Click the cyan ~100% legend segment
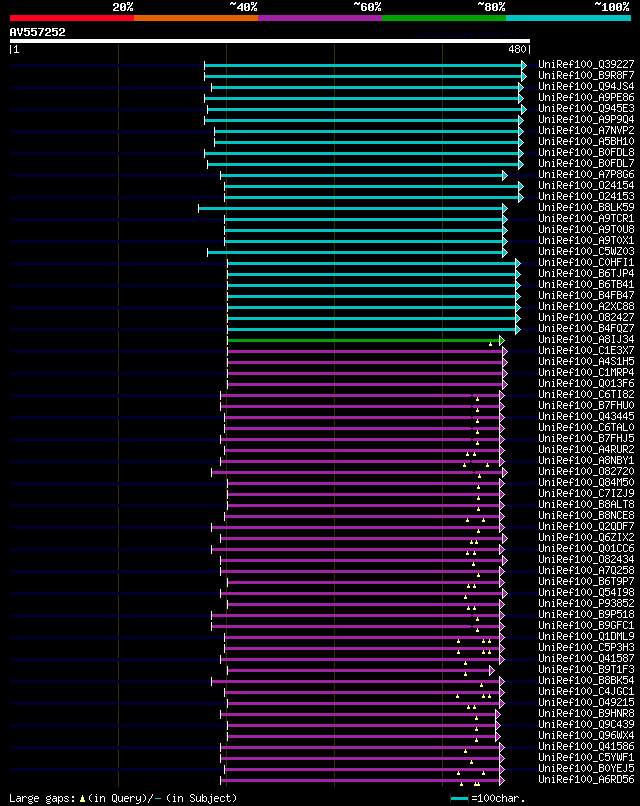The image size is (640, 806). 568,18
